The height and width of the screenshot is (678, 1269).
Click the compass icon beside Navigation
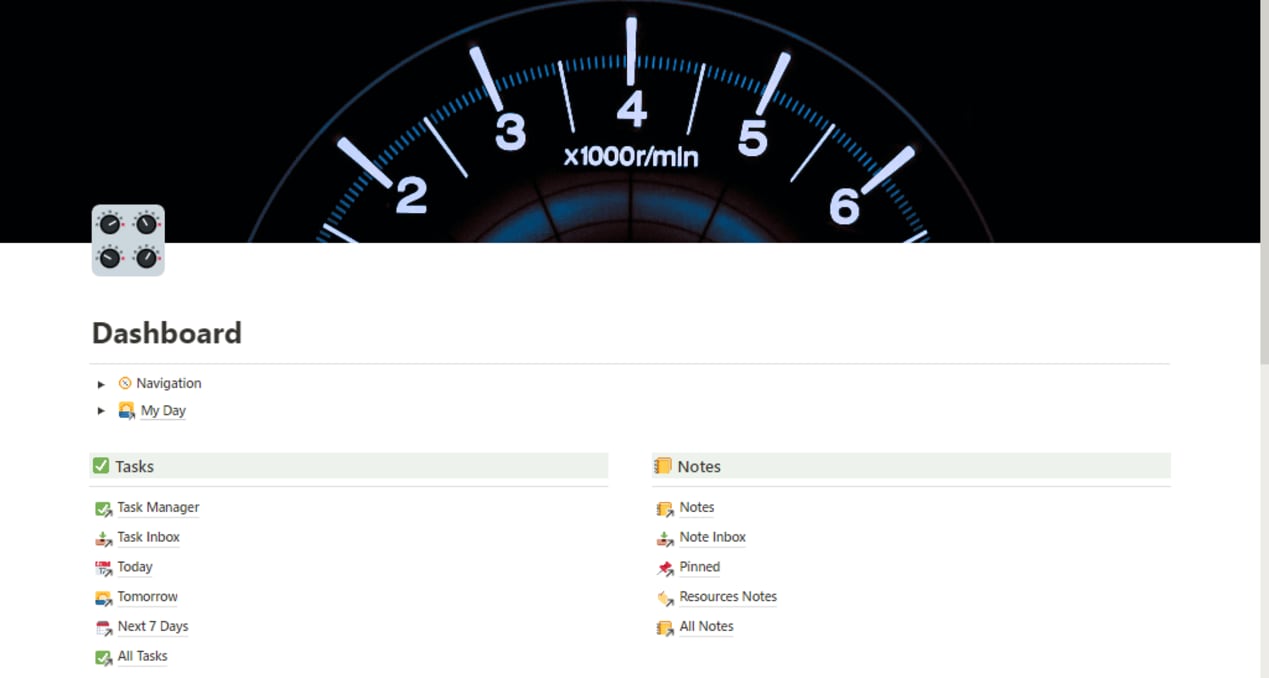(x=125, y=383)
